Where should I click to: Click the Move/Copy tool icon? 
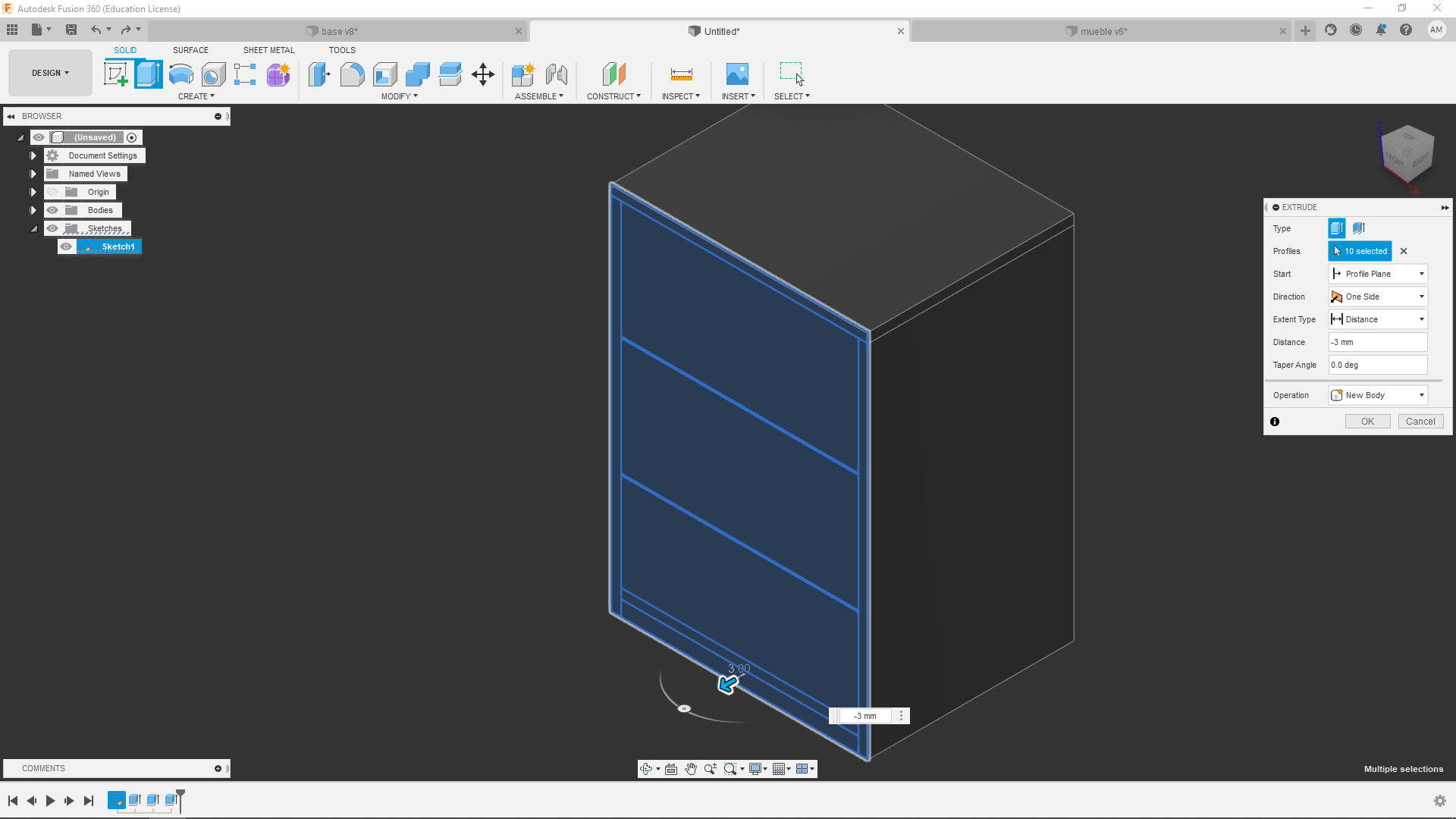(483, 74)
